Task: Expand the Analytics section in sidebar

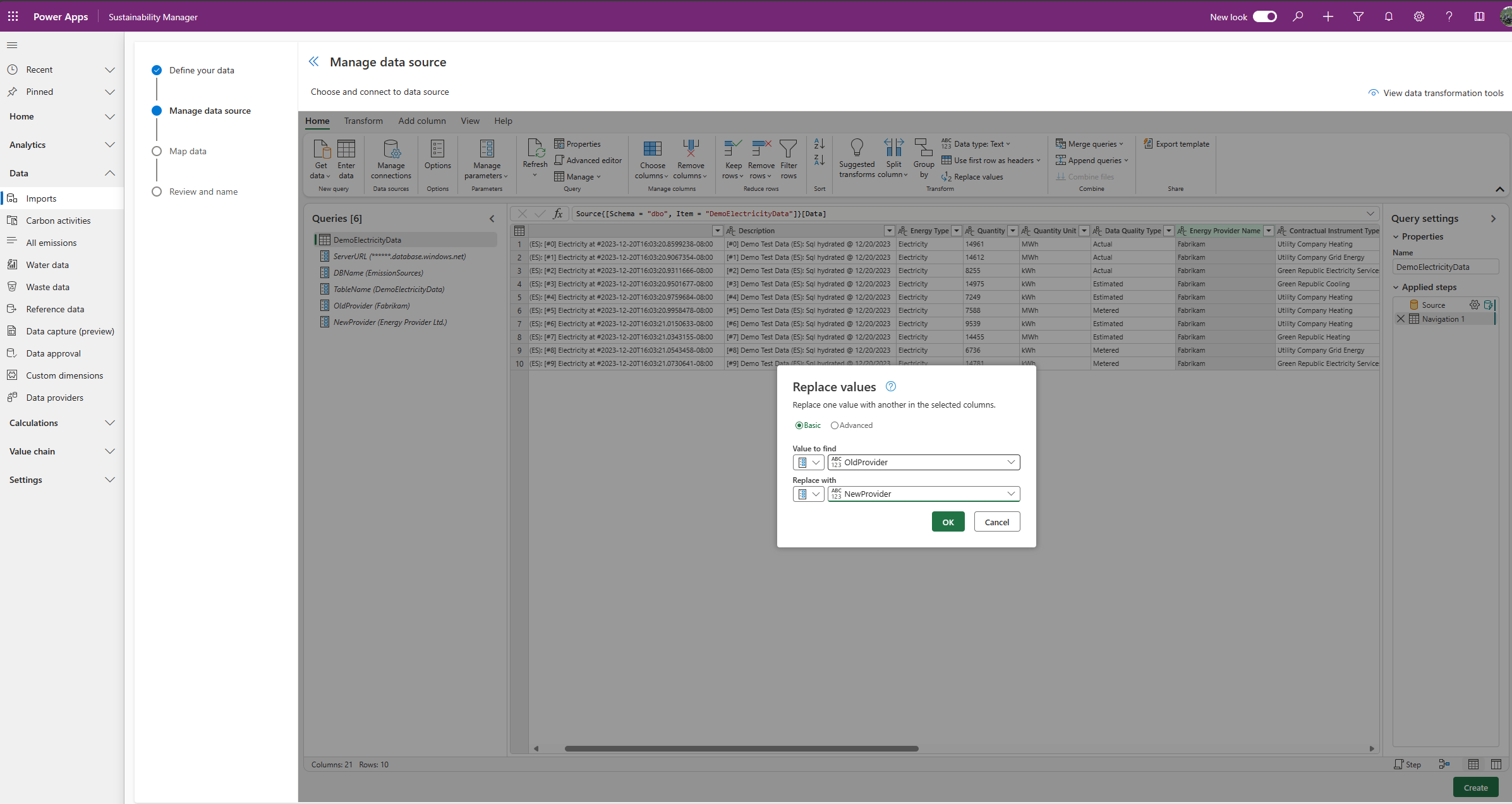Action: point(110,145)
